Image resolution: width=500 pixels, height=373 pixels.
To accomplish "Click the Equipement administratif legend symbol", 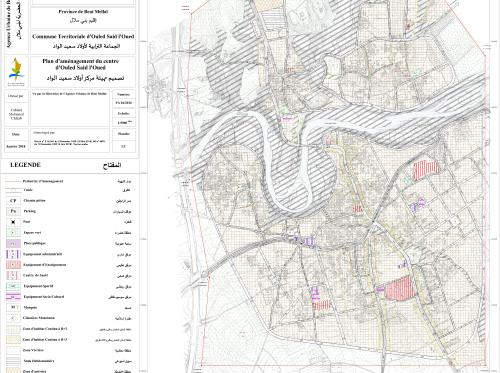I will pos(13,254).
